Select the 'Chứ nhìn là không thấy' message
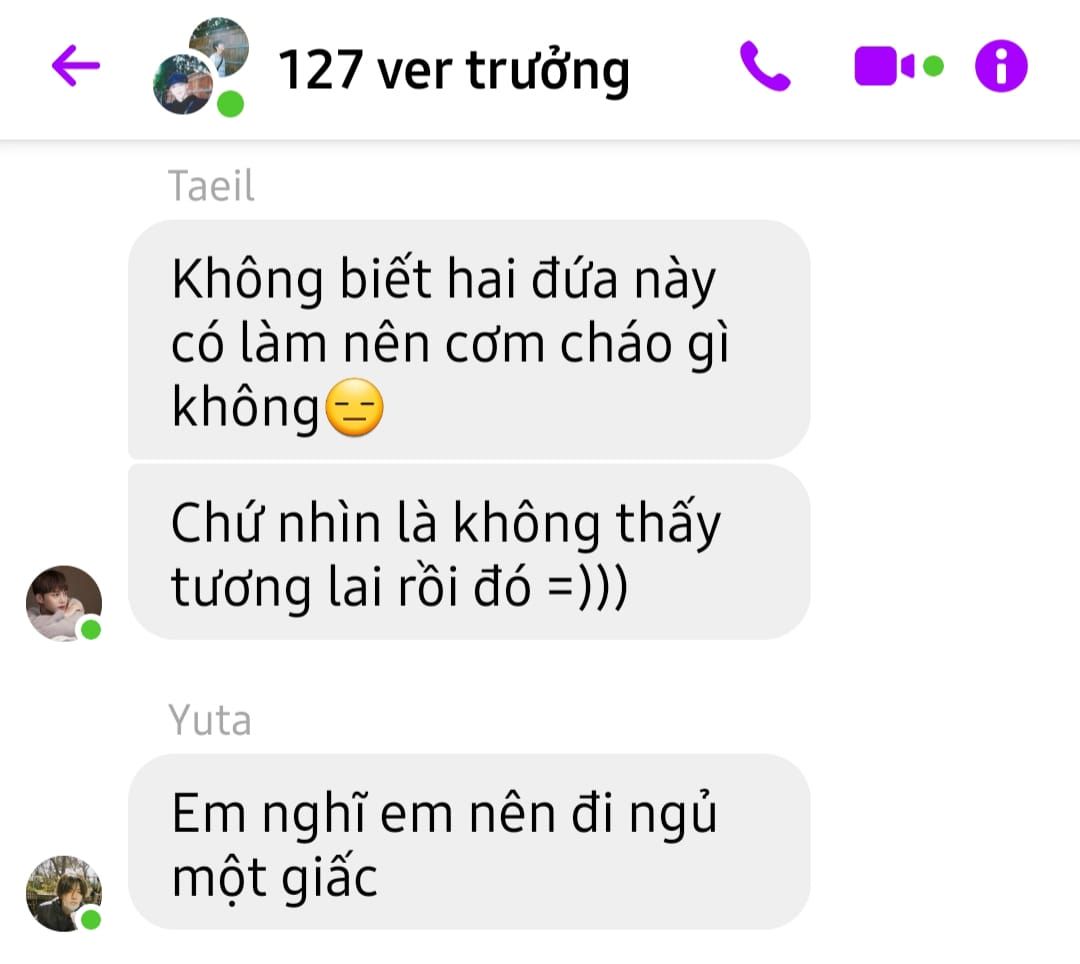 (468, 552)
